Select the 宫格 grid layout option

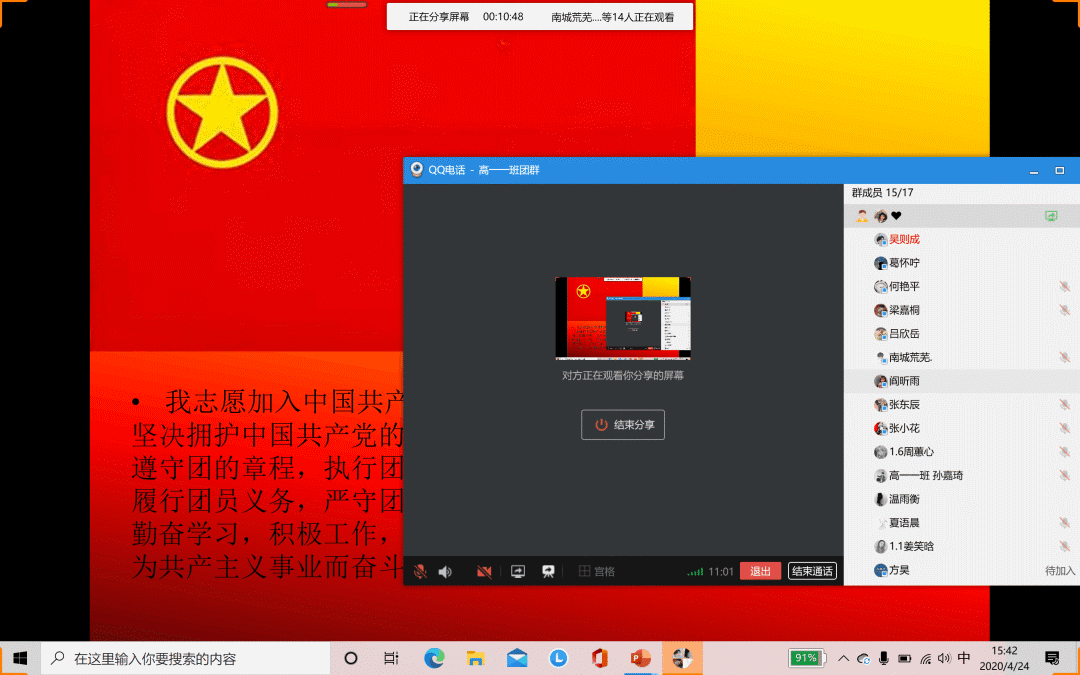coord(596,571)
